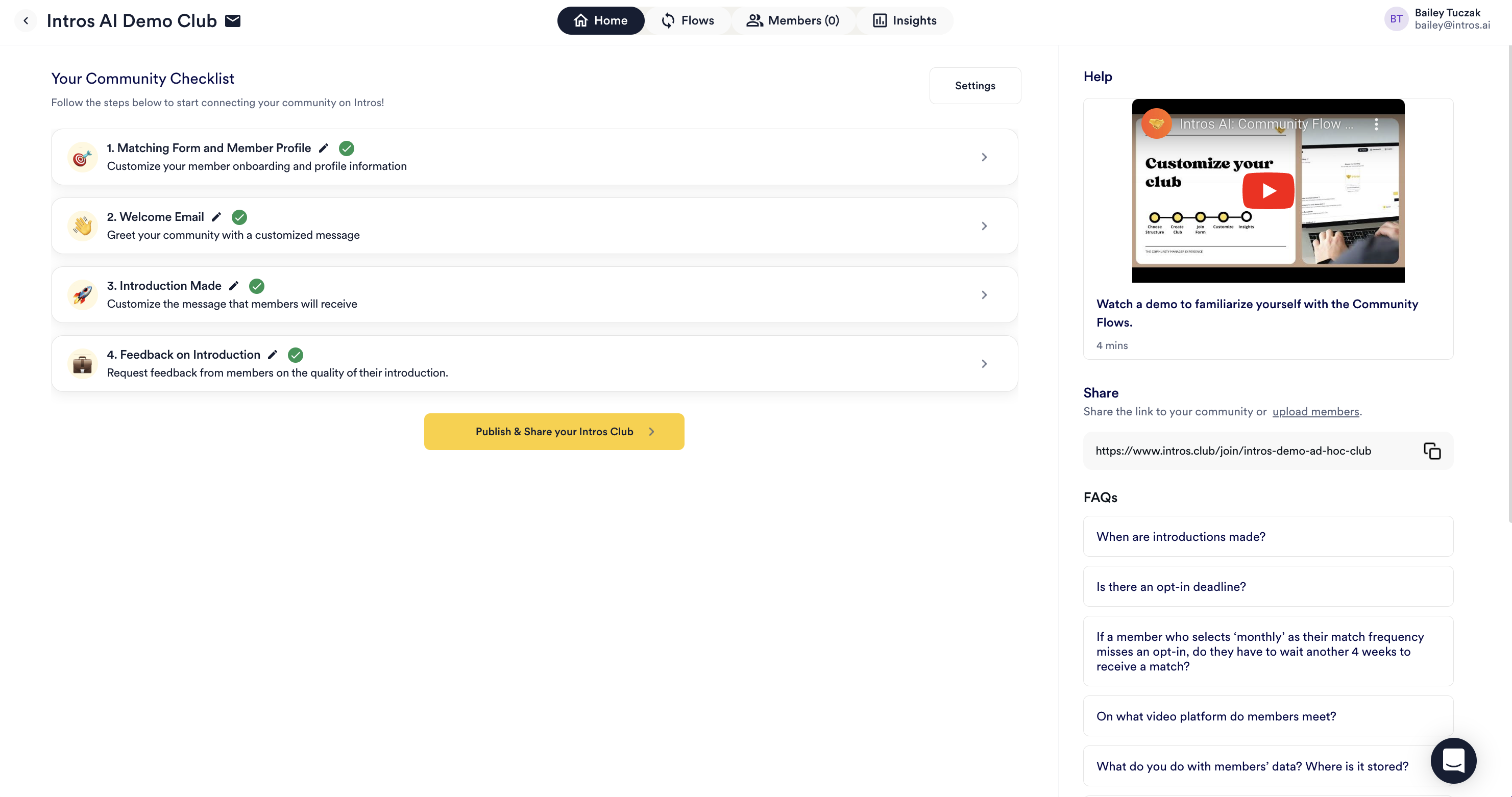Image resolution: width=1512 pixels, height=797 pixels.
Task: Click the back arrow beside the club name
Action: 26,20
